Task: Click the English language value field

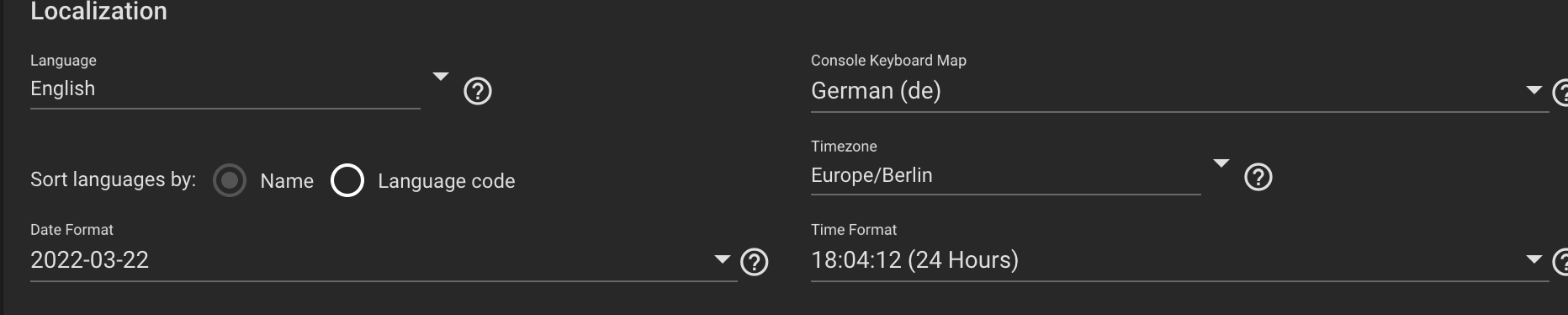Action: click(225, 88)
